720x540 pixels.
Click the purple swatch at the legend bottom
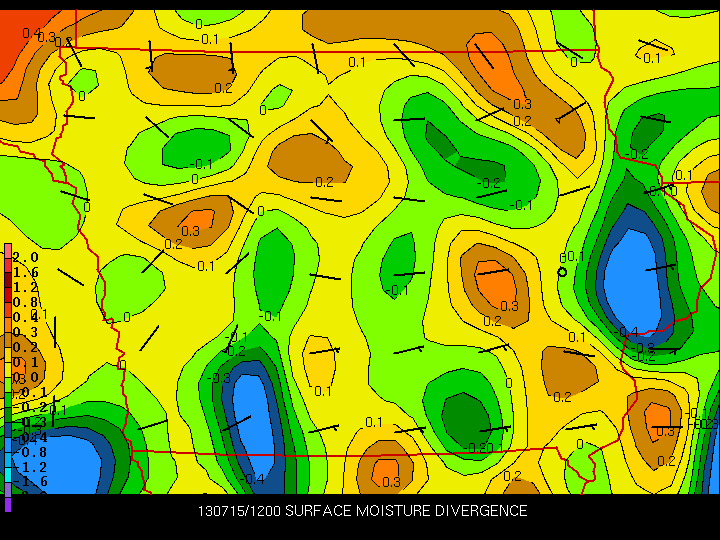(x=8, y=503)
